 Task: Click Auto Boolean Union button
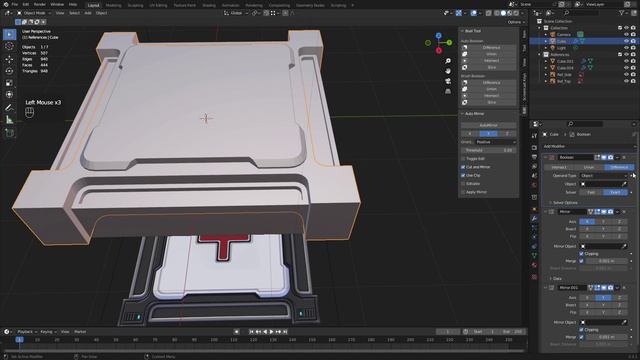tap(489, 54)
